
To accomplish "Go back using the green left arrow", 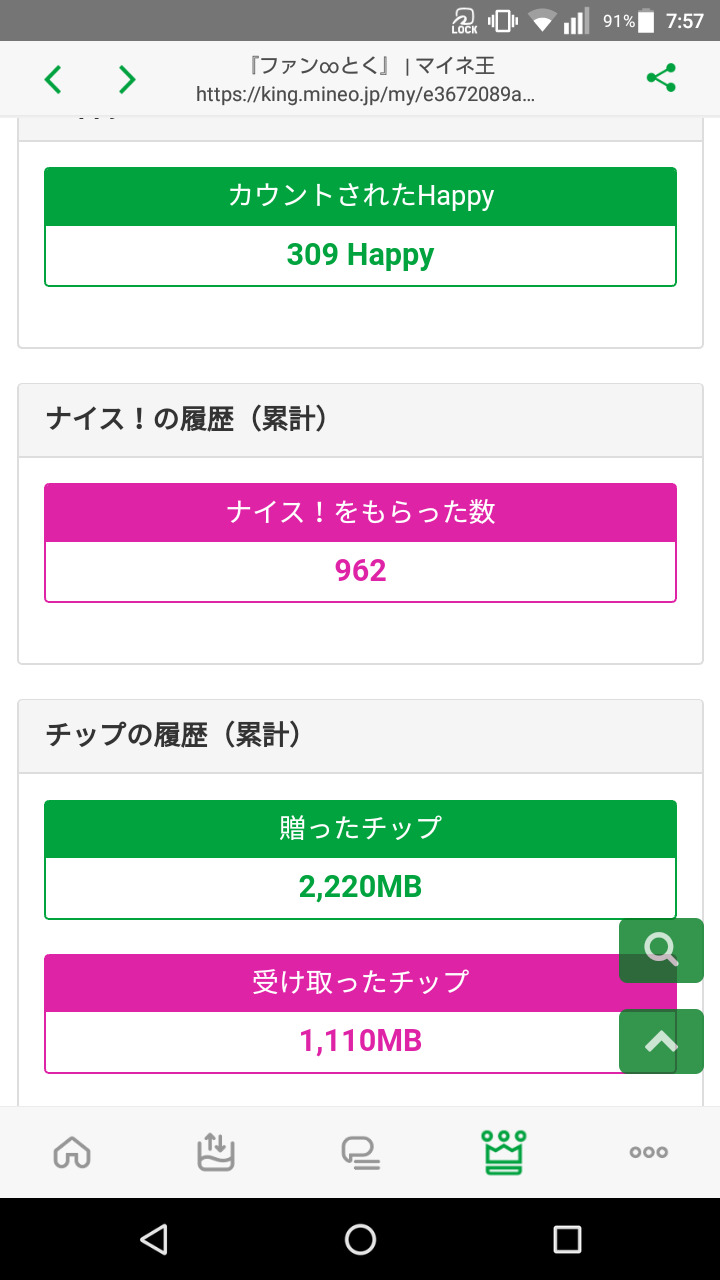I will coord(53,79).
